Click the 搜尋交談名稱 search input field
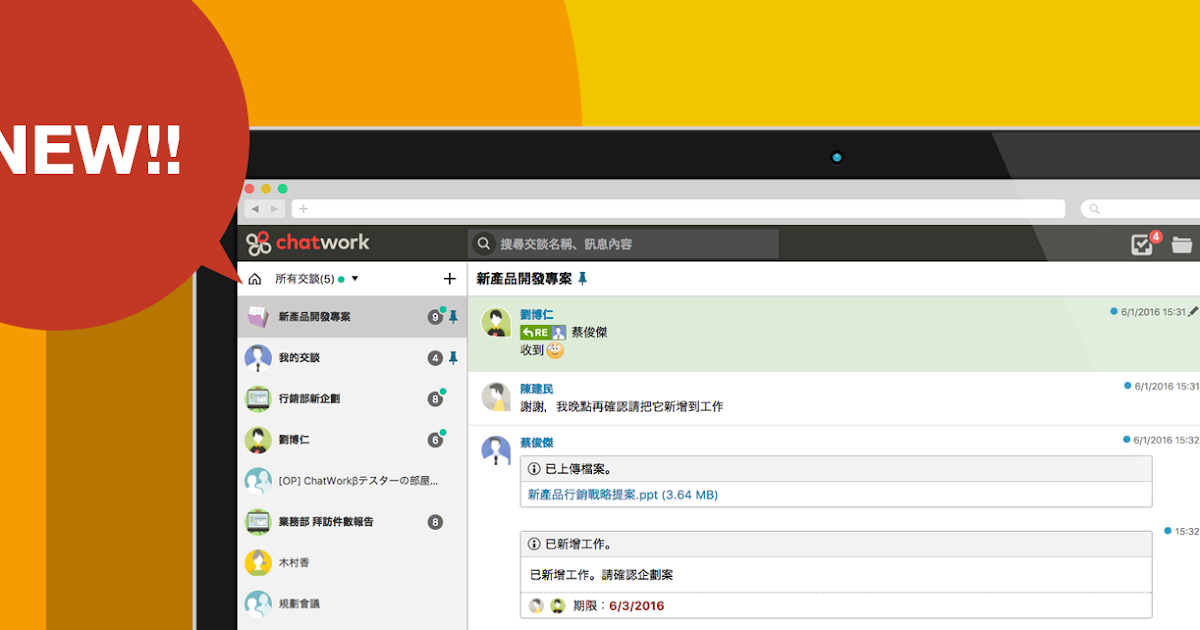 (620, 242)
